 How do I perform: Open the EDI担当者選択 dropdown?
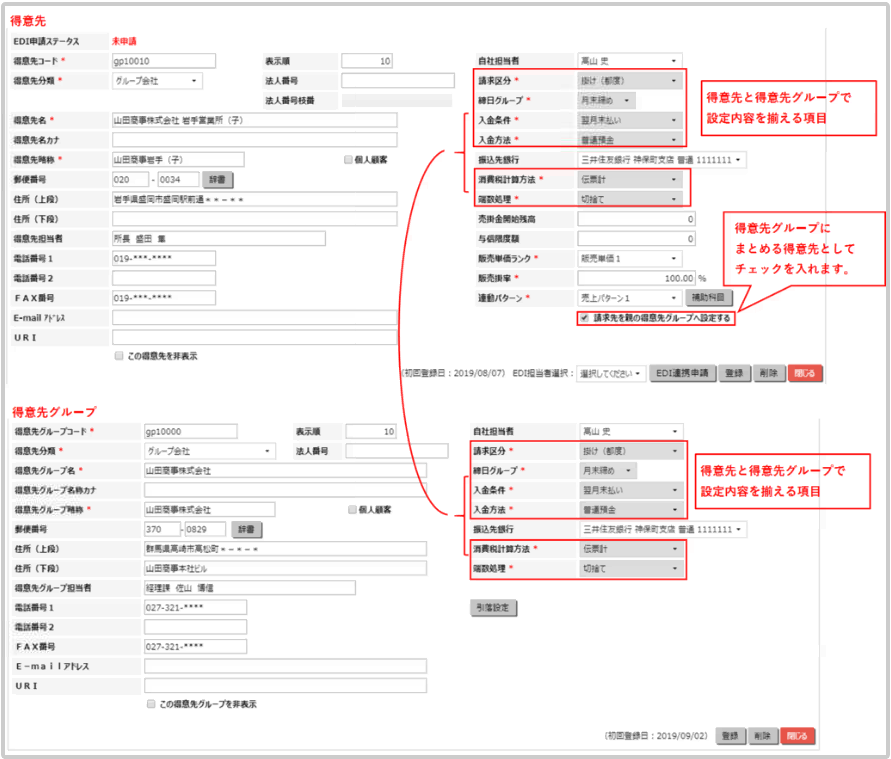[610, 373]
